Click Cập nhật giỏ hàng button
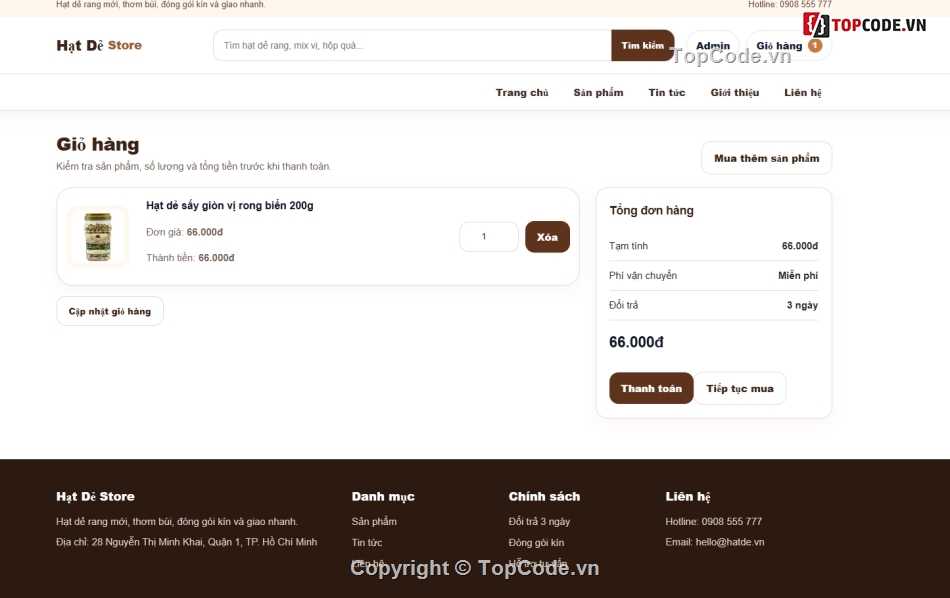950x598 pixels. (x=110, y=311)
